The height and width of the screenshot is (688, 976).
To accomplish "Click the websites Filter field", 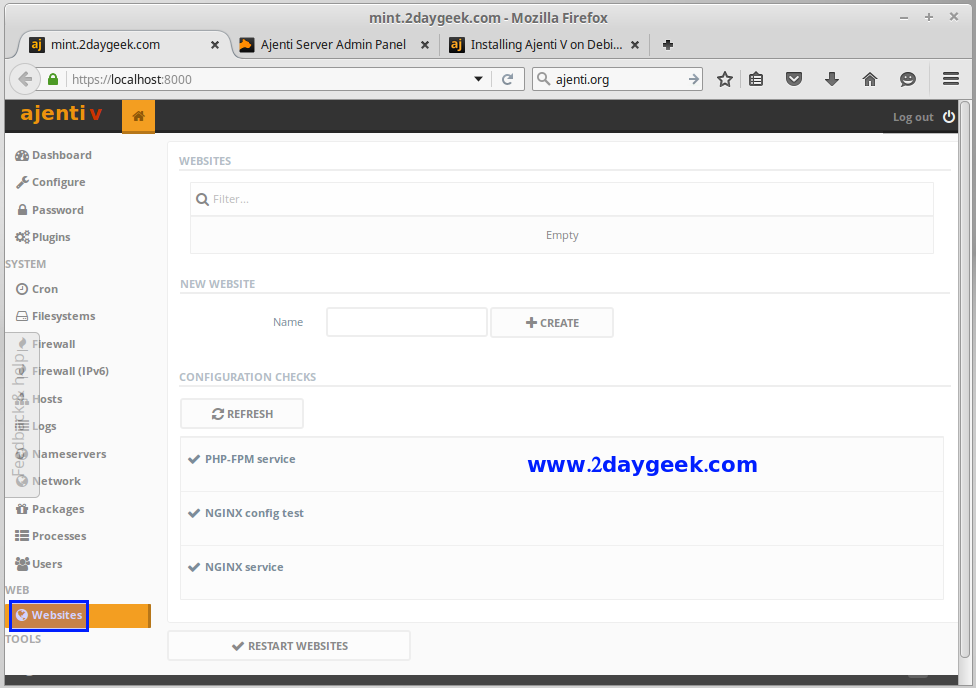I will point(561,199).
